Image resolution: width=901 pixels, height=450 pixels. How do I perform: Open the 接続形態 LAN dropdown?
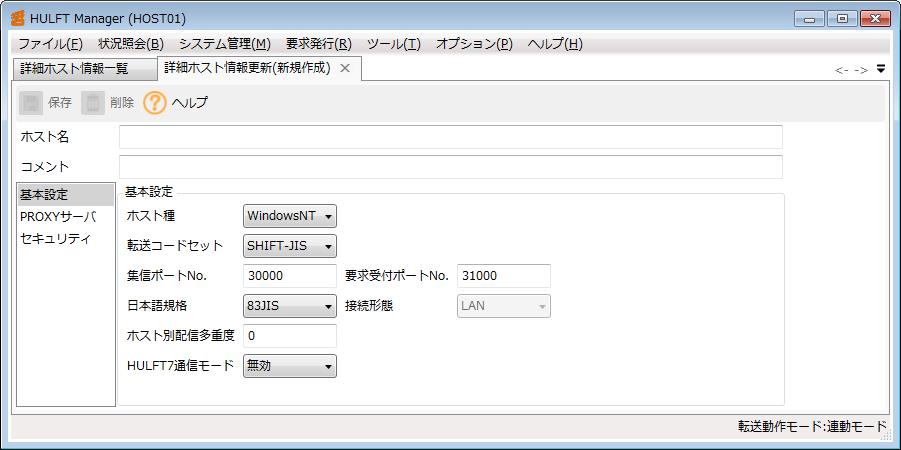504,306
